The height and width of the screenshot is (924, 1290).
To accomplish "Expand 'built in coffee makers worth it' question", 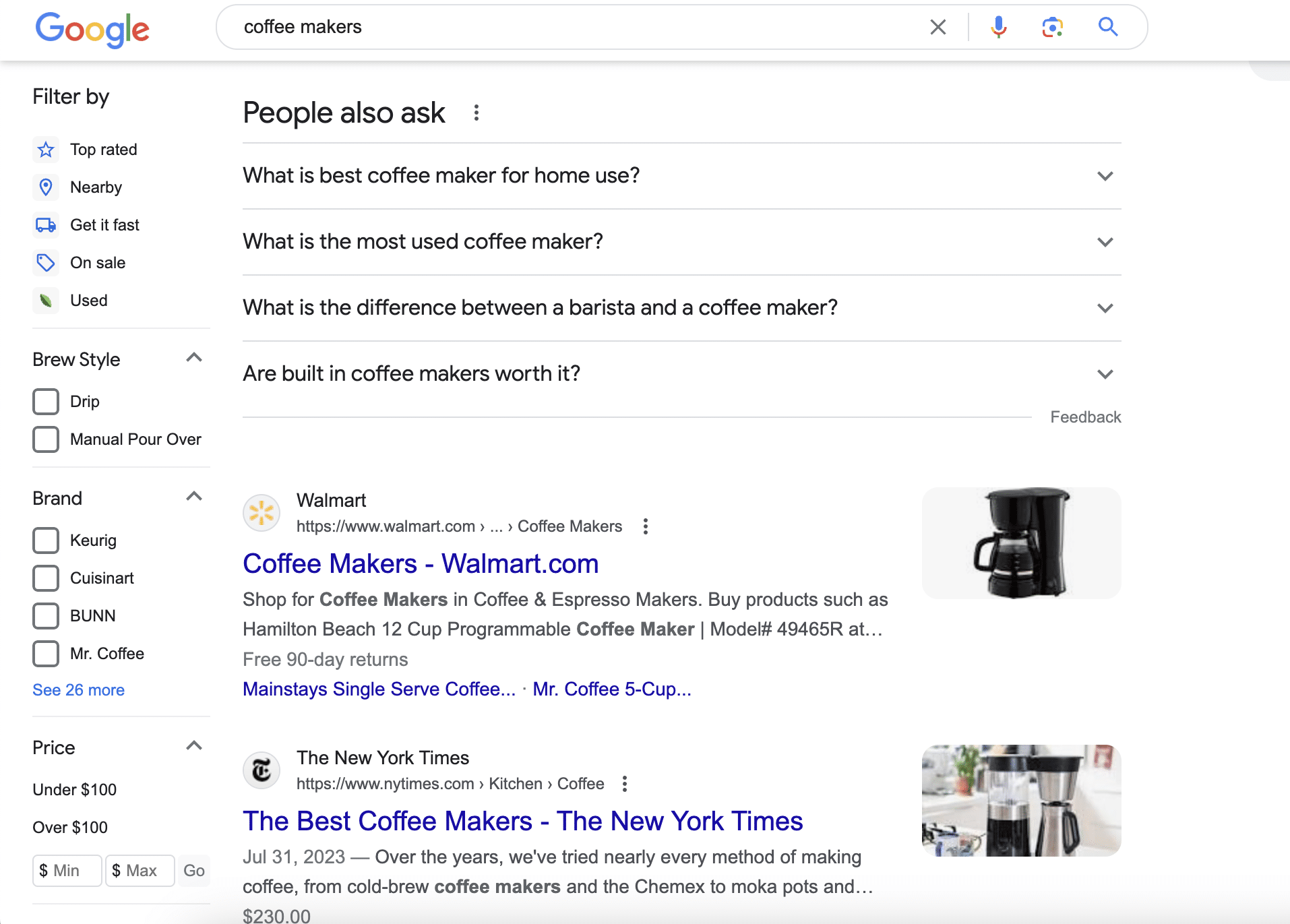I will coord(681,374).
